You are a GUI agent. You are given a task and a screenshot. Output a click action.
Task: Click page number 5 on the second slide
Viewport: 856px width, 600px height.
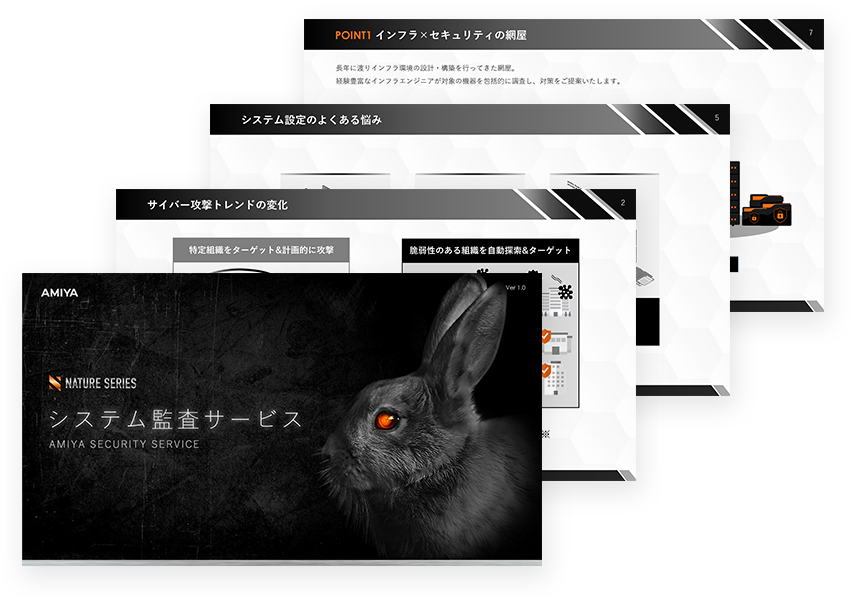coord(717,117)
